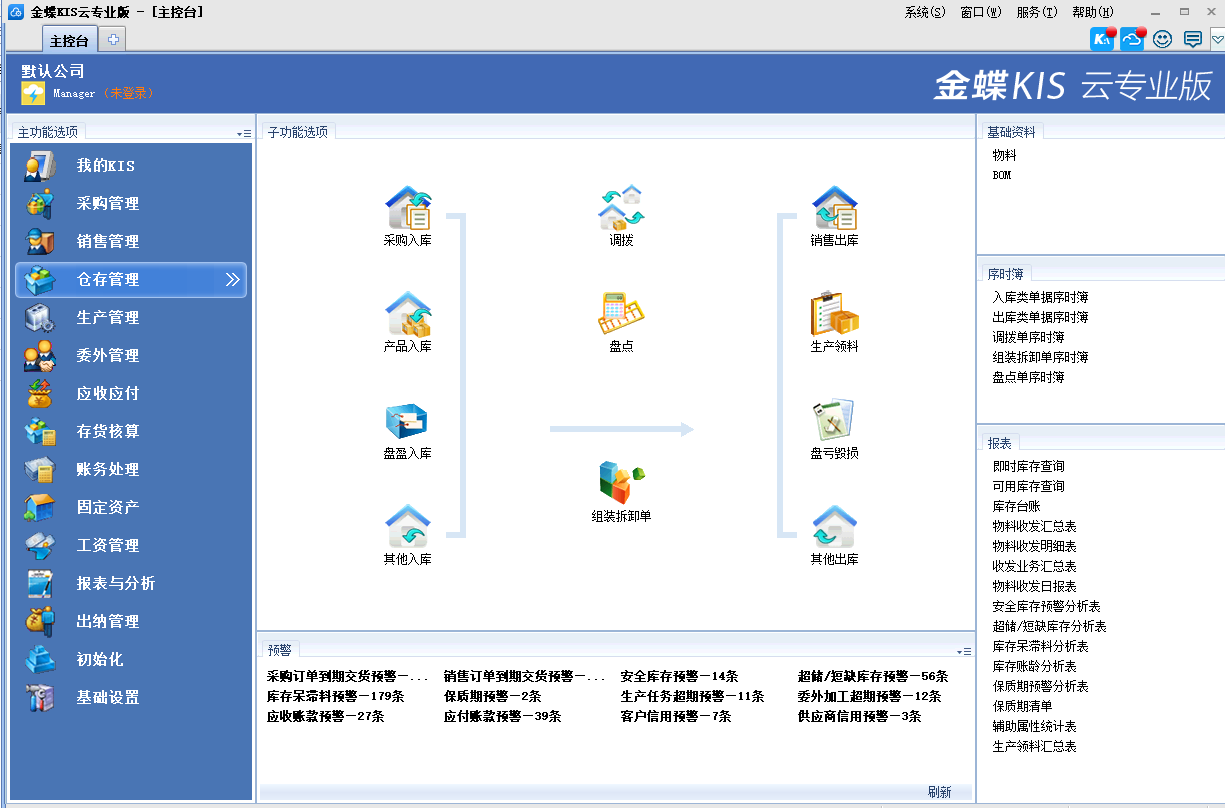
Task: Open 入库类单据序时簿 link
Action: point(1040,297)
